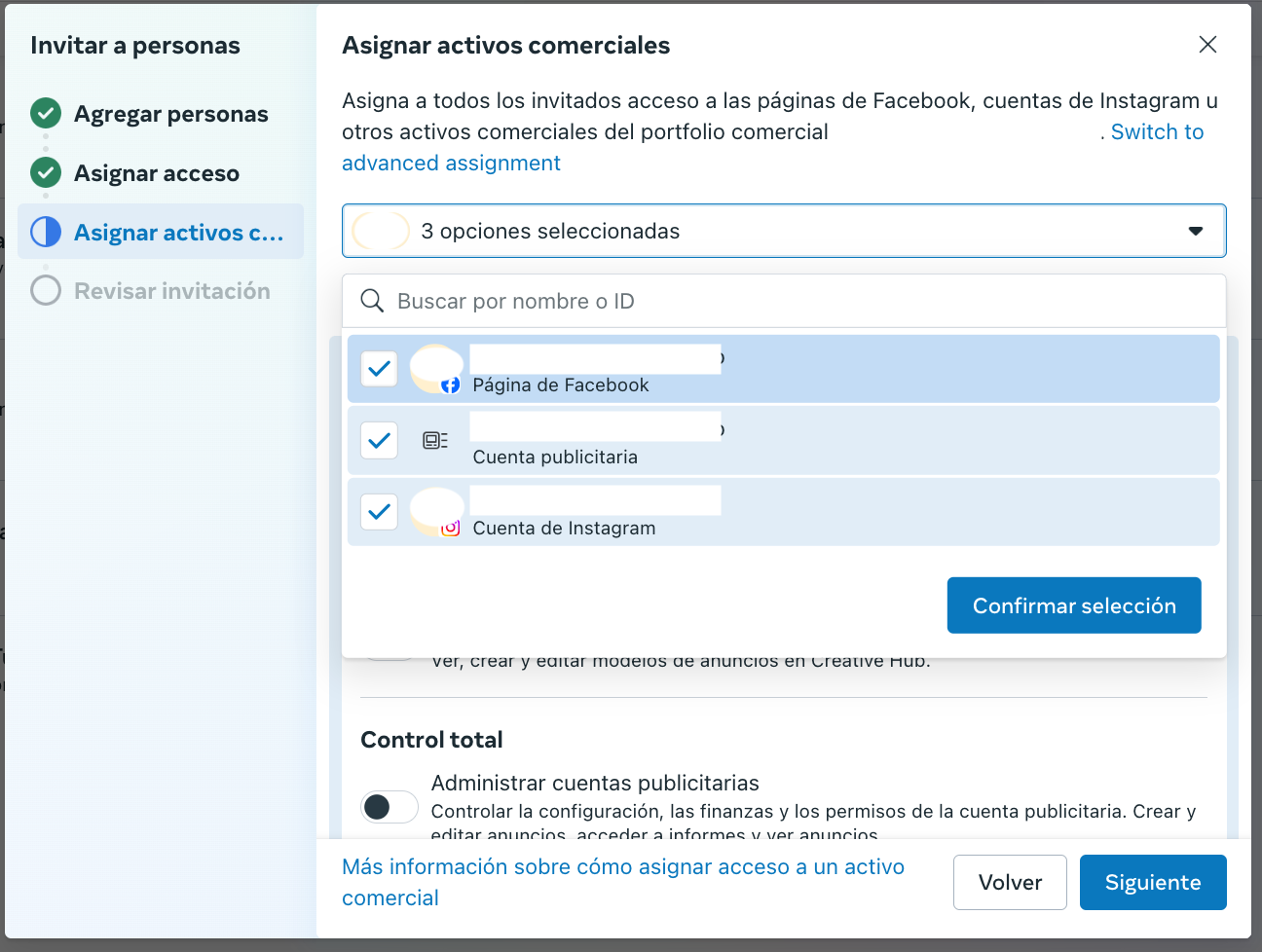Click the Siguiente button

[1153, 882]
